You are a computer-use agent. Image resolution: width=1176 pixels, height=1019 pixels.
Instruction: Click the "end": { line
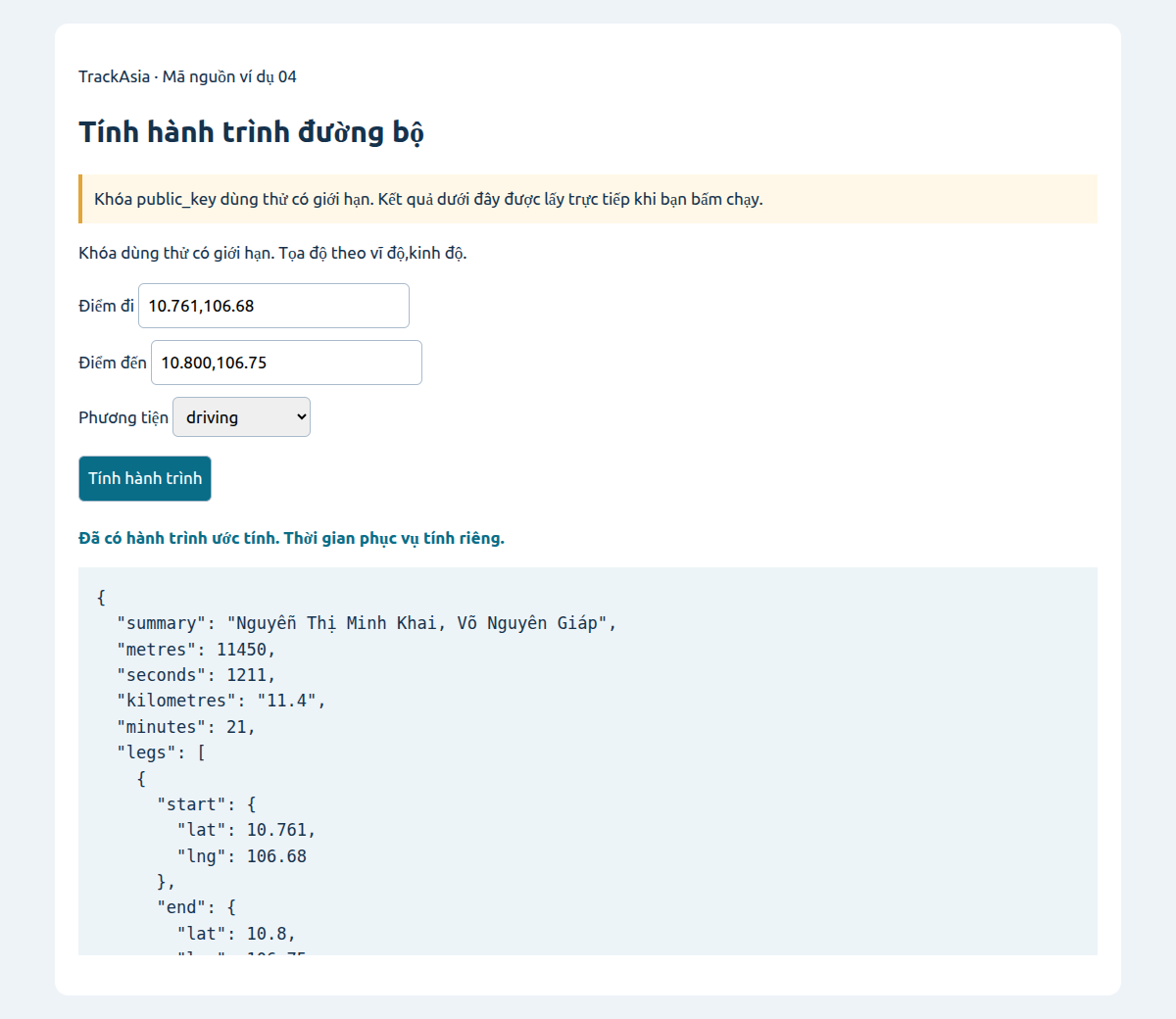point(196,907)
